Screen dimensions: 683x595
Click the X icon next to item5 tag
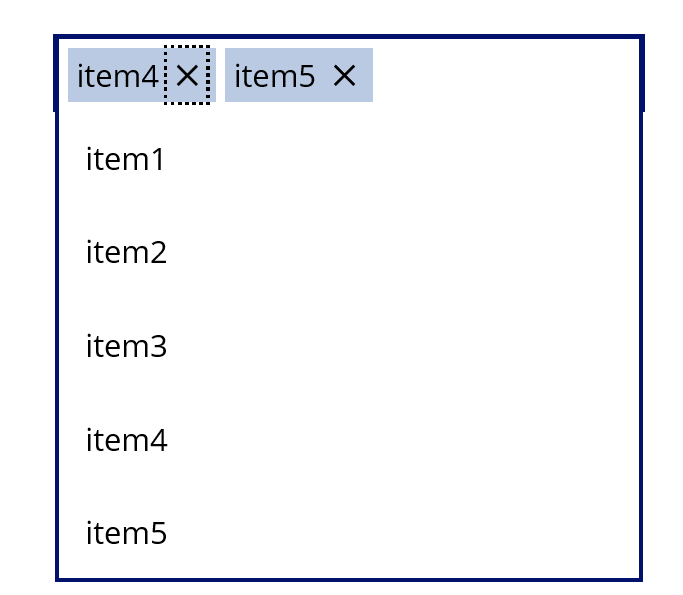click(x=344, y=75)
